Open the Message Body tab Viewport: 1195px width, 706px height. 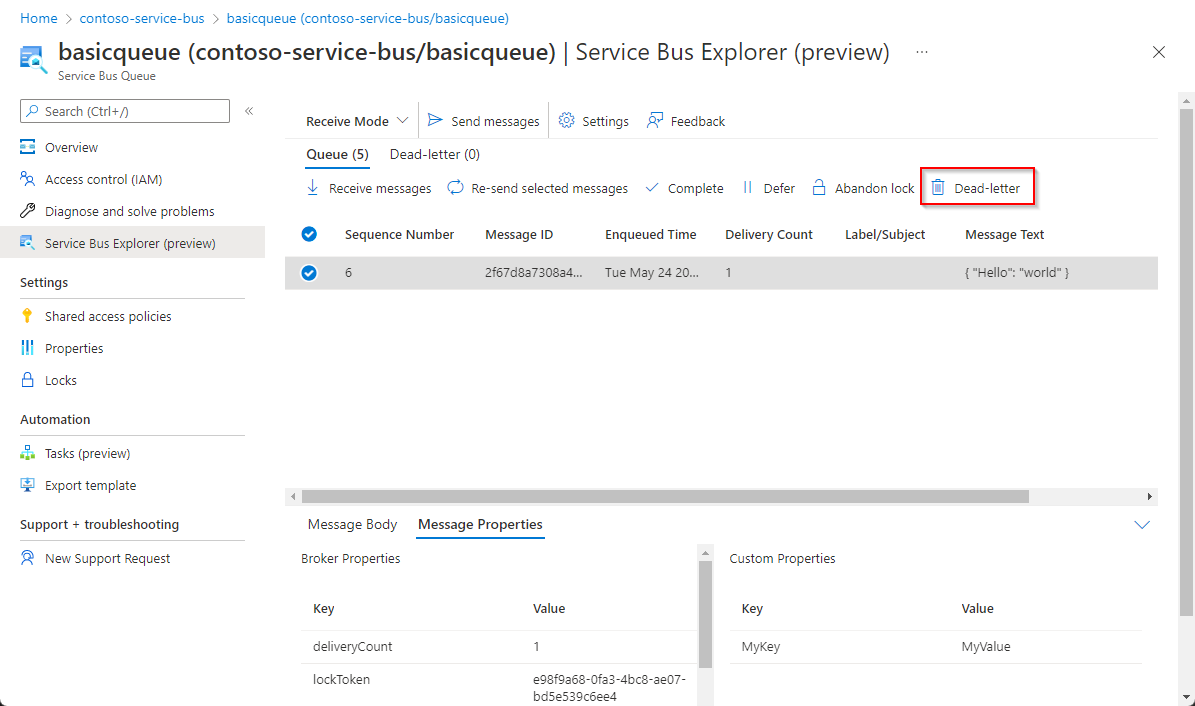[352, 525]
